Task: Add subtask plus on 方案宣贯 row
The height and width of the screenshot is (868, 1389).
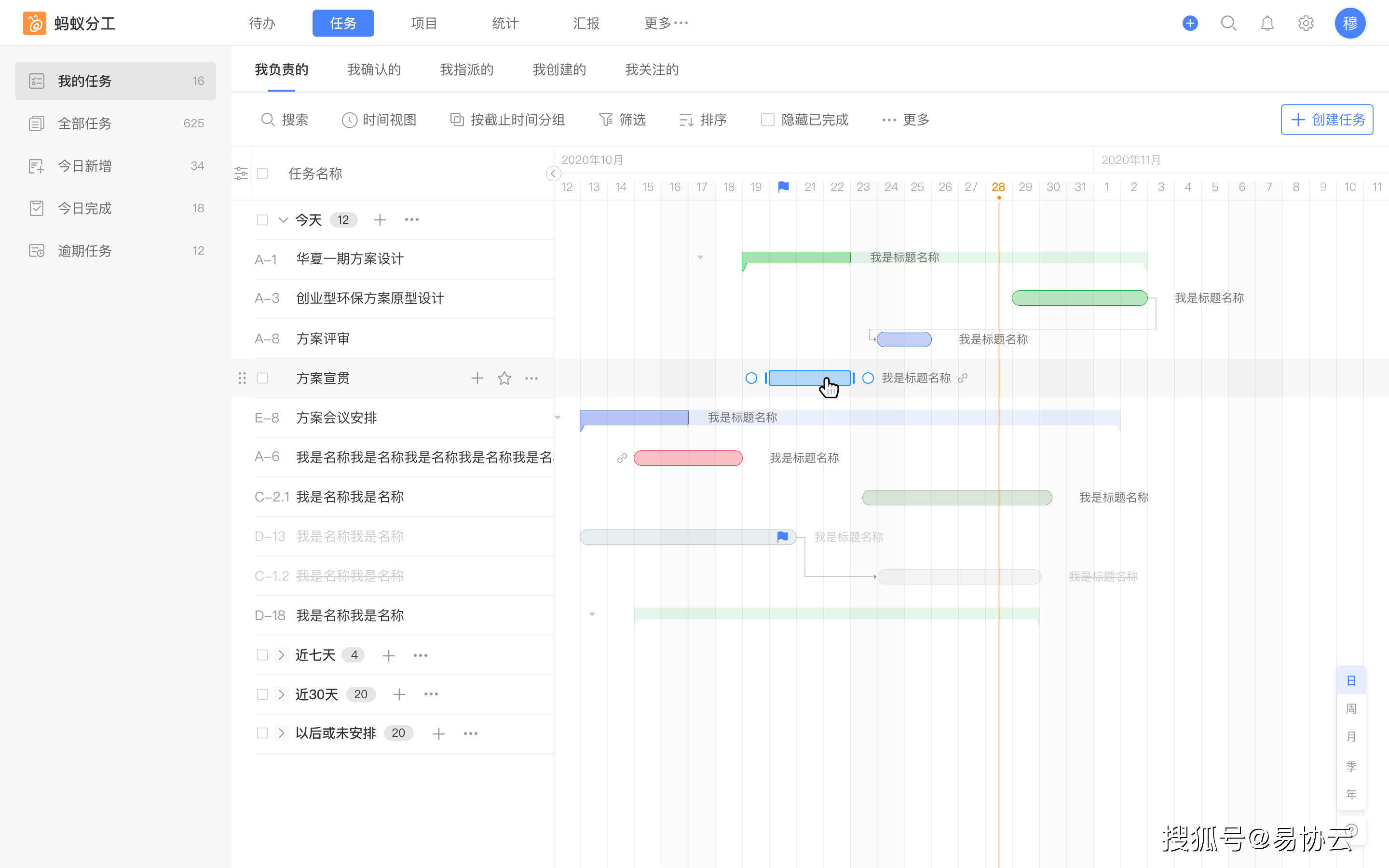Action: point(477,378)
